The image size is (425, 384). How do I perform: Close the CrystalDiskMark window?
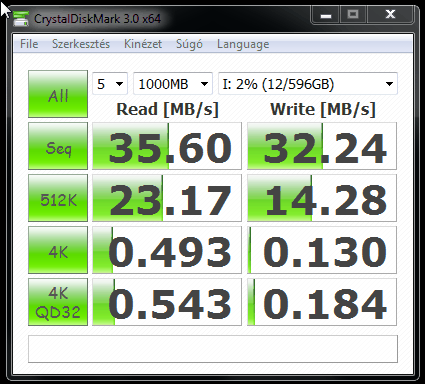point(390,15)
